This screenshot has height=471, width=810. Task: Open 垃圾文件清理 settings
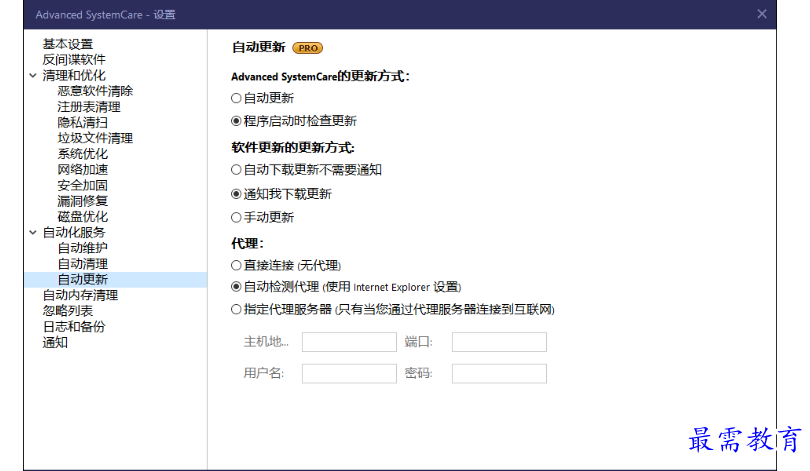click(95, 138)
